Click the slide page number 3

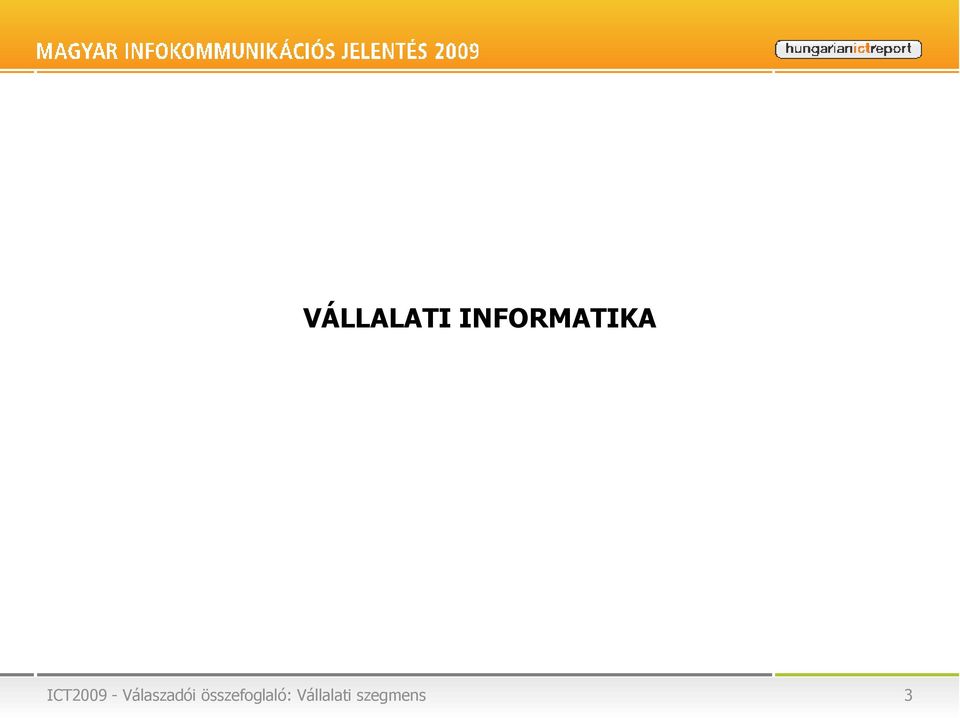908,695
